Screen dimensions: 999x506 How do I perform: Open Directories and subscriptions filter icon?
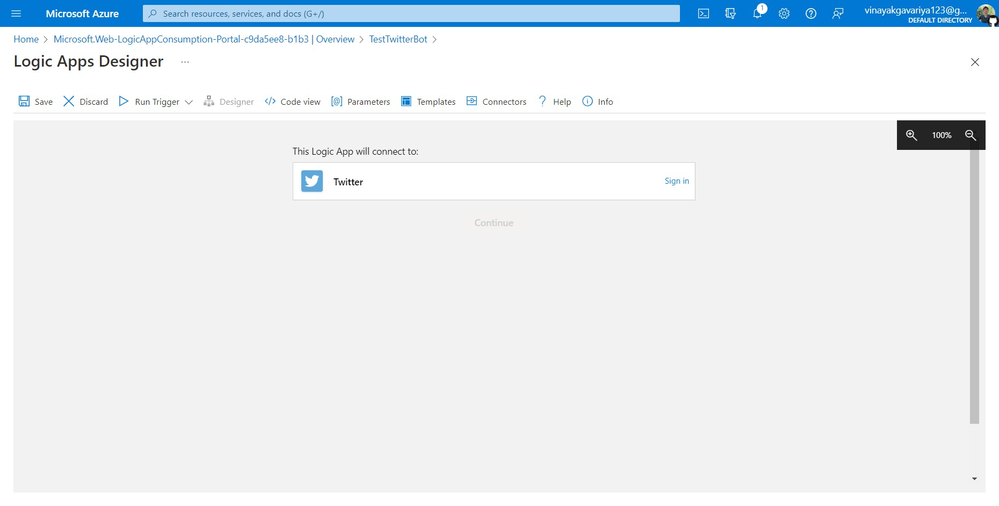(x=731, y=13)
